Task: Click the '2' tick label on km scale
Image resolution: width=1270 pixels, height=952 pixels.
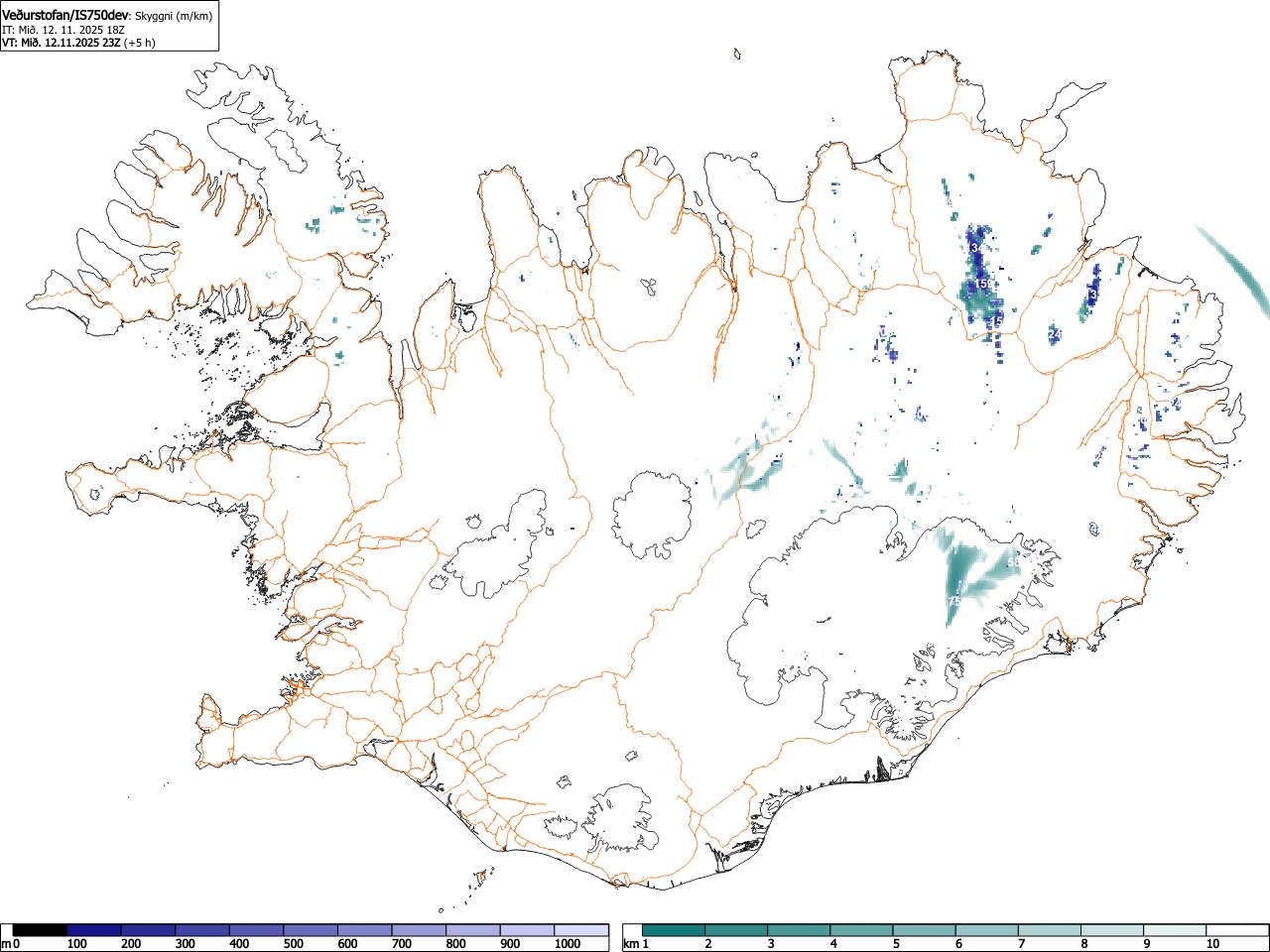Action: coord(708,944)
